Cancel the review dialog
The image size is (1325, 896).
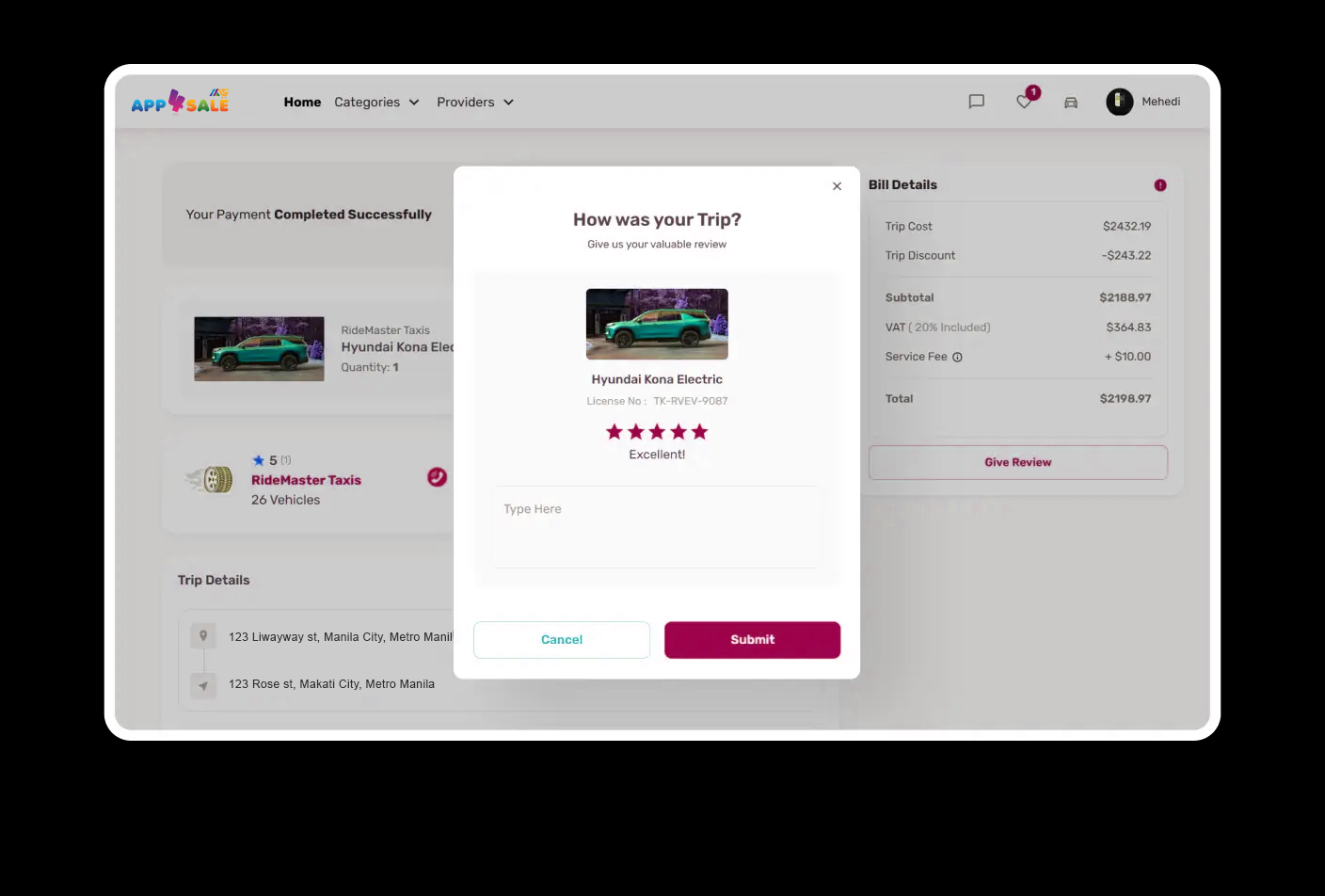click(562, 640)
